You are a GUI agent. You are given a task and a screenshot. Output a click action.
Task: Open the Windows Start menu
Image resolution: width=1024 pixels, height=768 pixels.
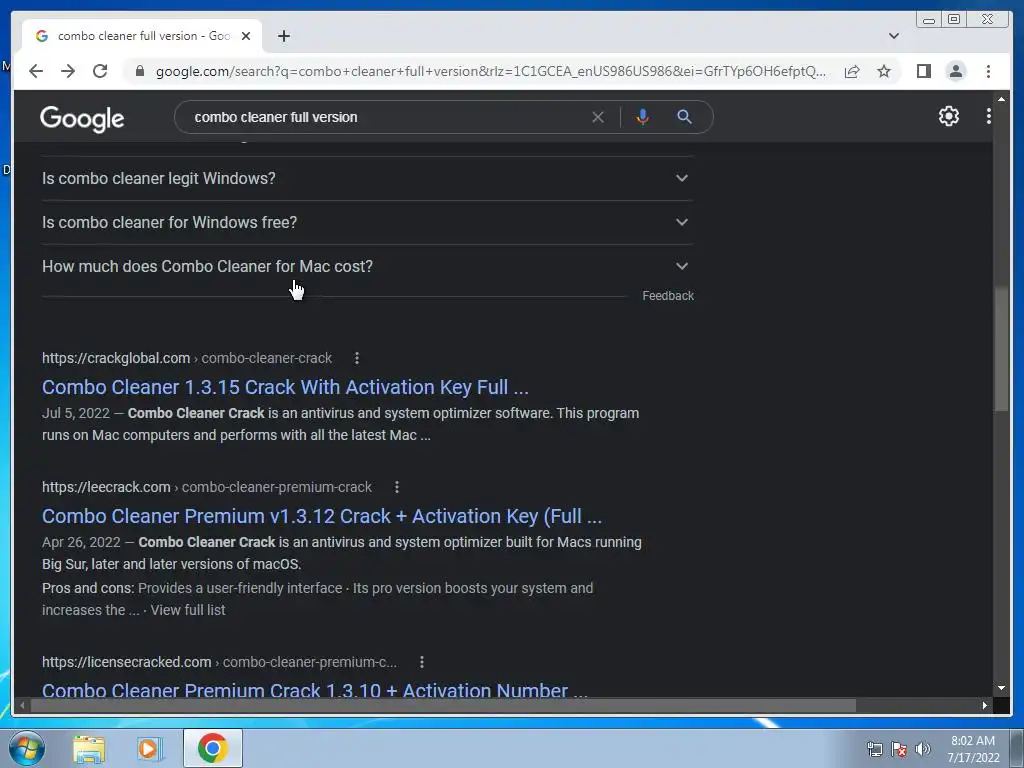(x=27, y=748)
